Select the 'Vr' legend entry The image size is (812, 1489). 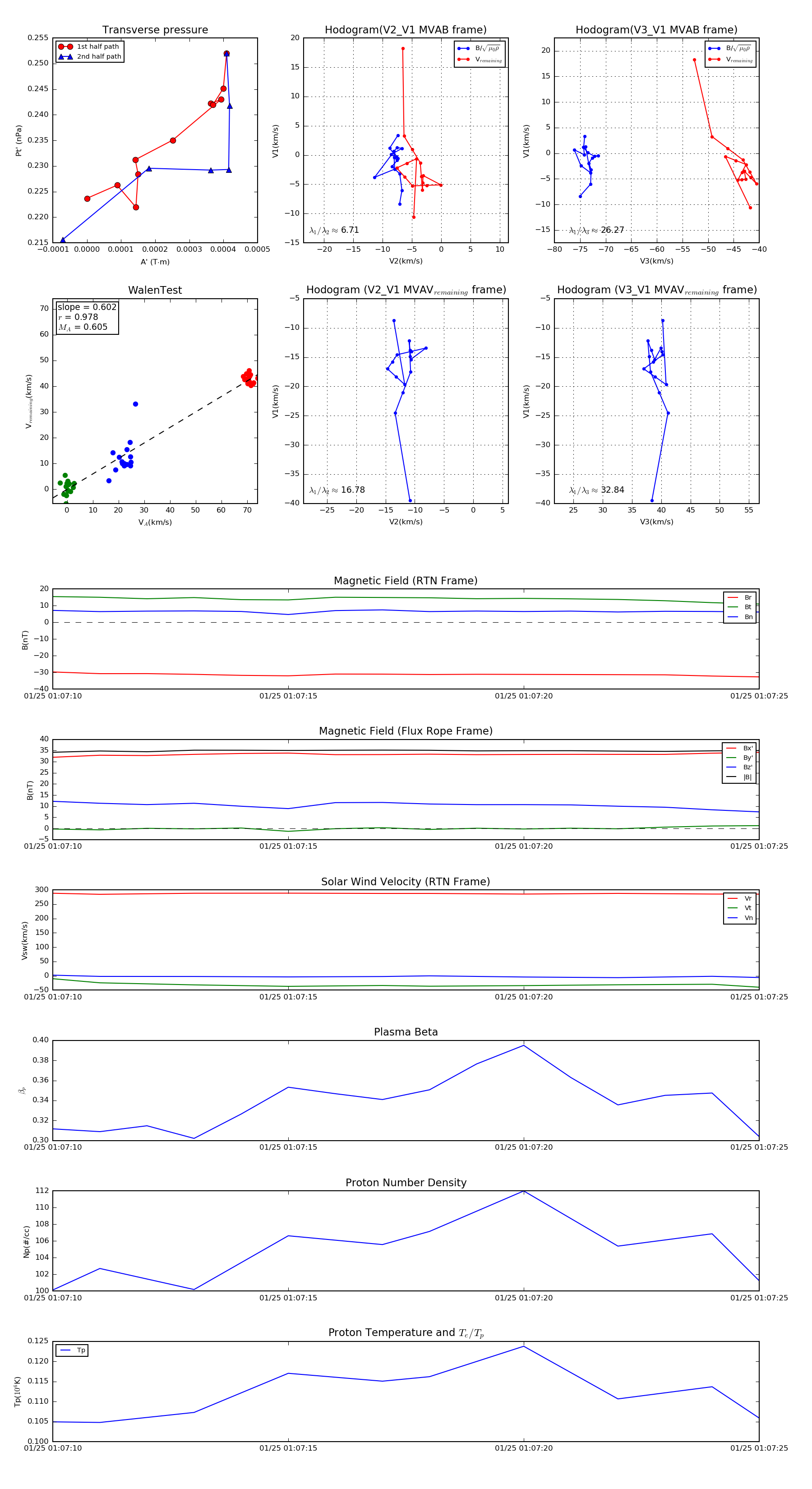[x=740, y=899]
